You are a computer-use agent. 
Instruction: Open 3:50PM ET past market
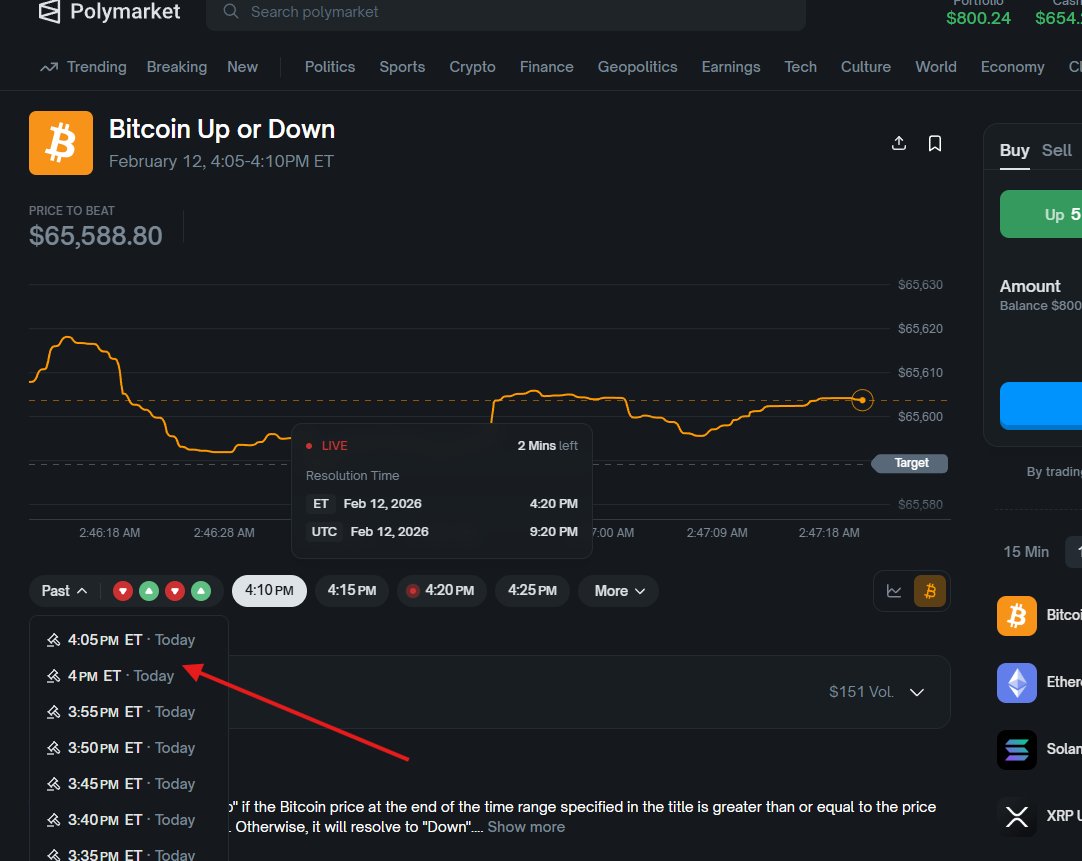click(x=128, y=748)
